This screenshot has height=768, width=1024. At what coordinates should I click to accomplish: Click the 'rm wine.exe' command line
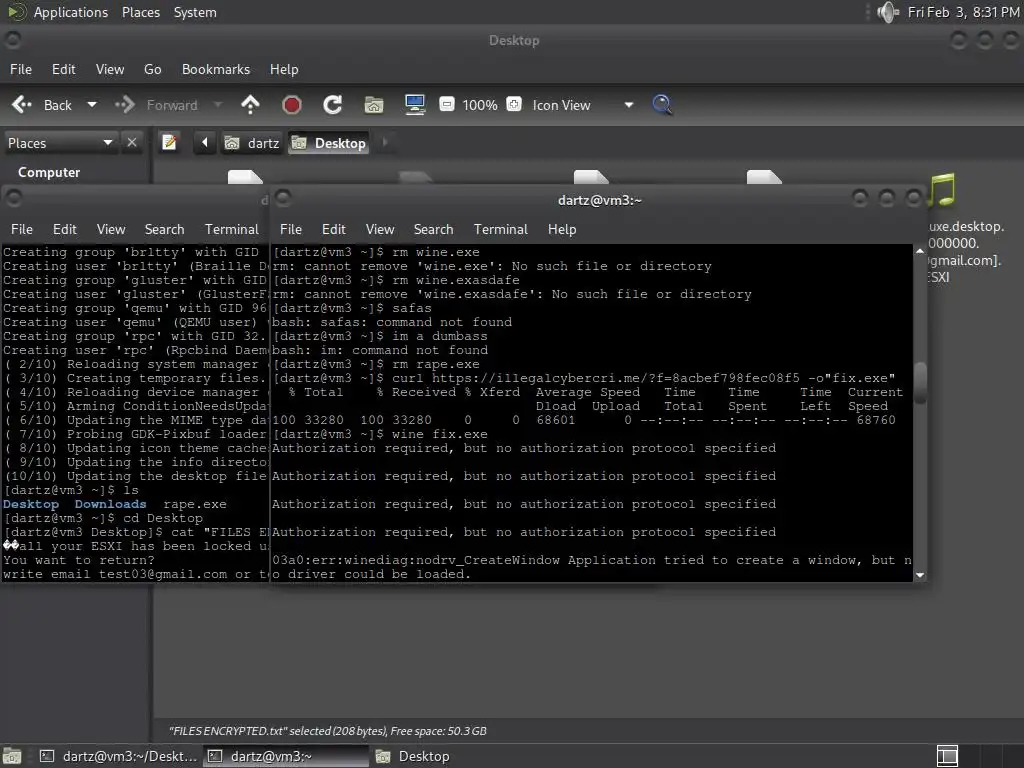[x=376, y=252]
